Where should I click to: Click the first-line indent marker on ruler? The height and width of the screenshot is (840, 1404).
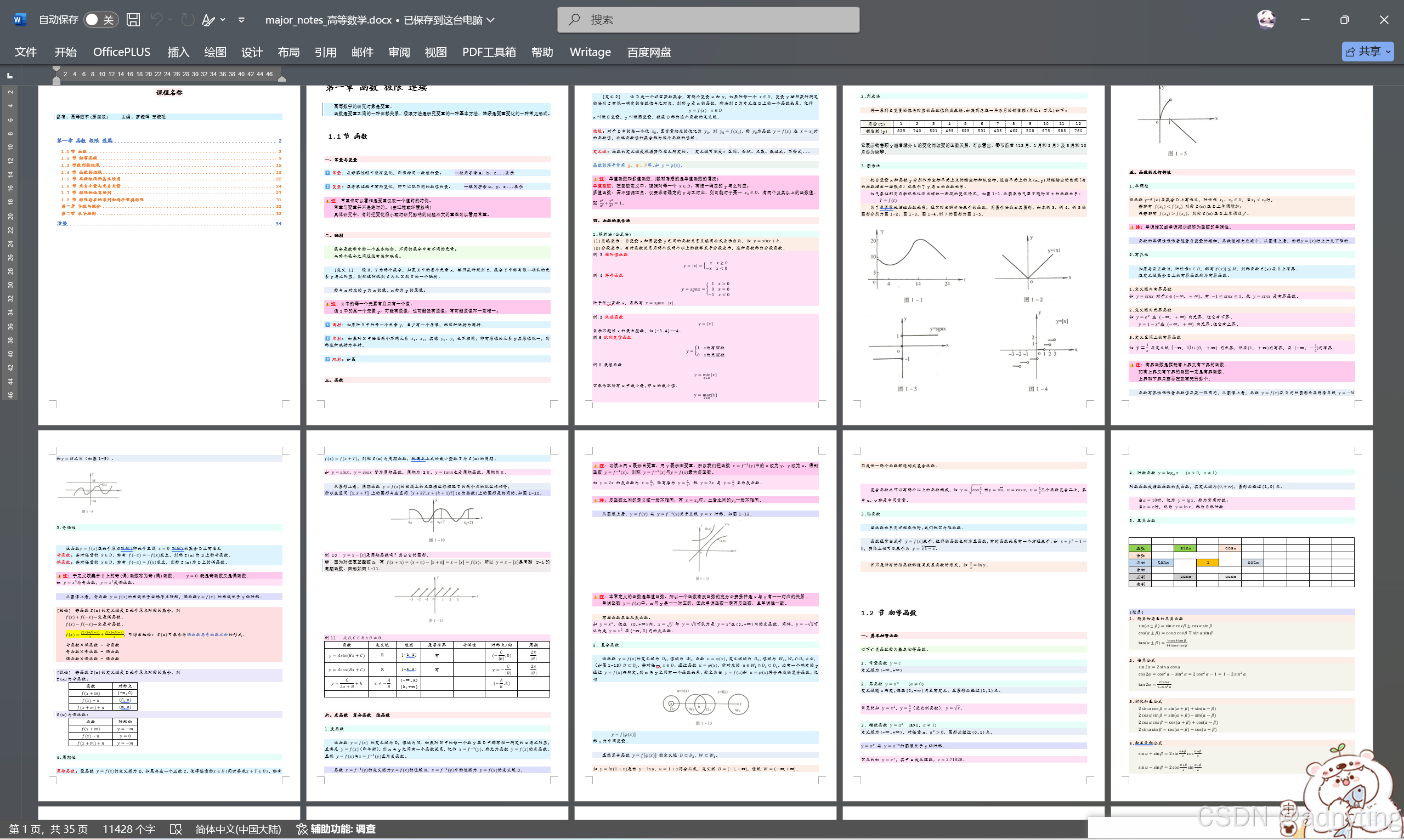click(x=56, y=69)
